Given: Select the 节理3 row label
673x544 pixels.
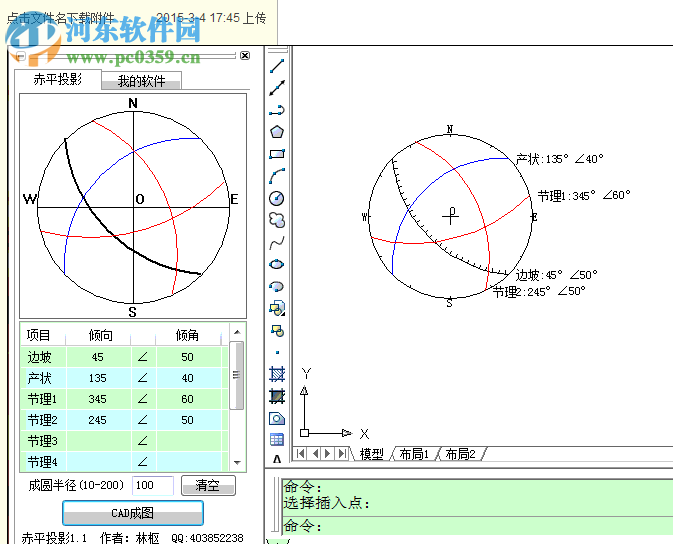Looking at the screenshot, I should (42, 441).
